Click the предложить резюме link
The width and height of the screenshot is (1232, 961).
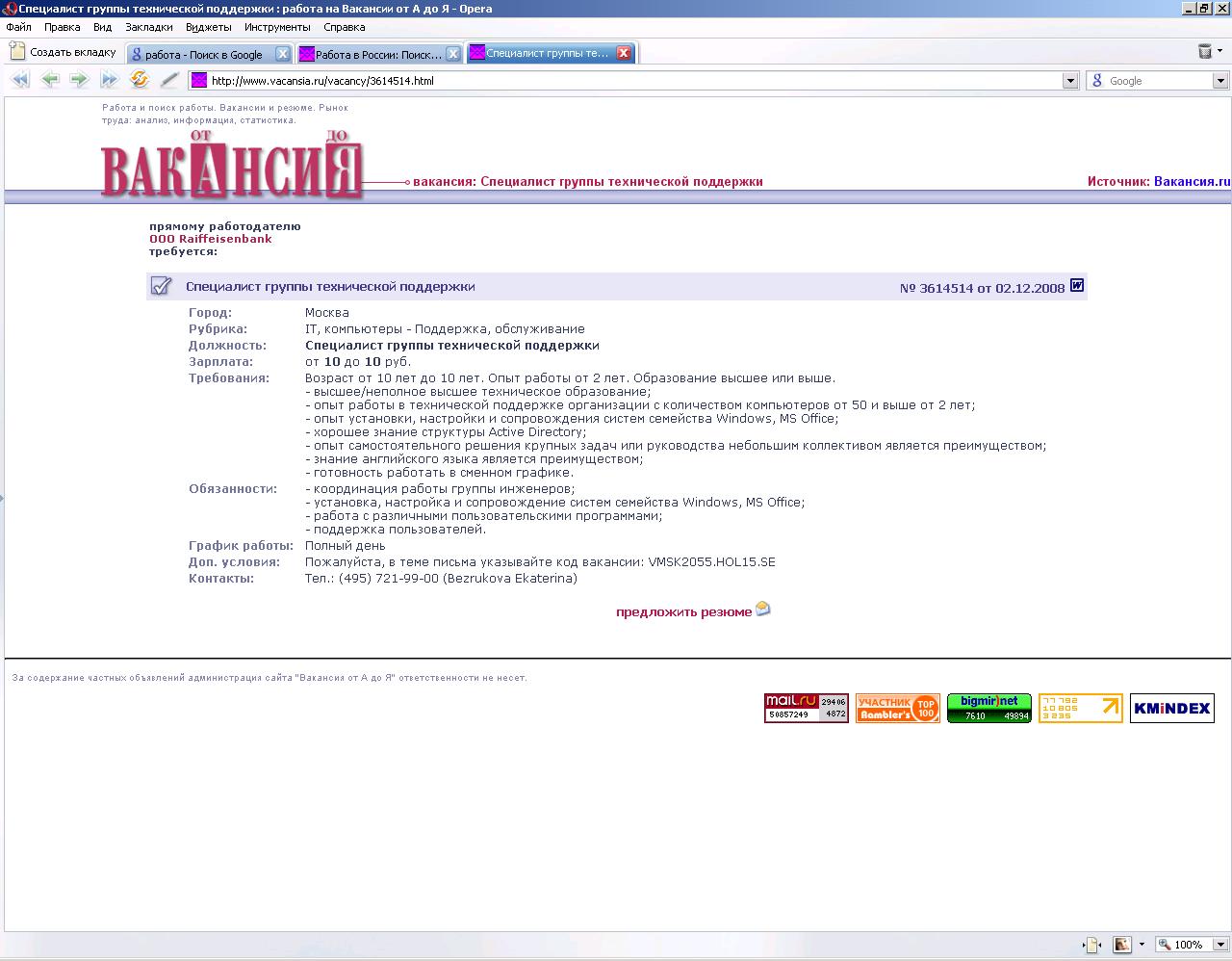coord(683,611)
